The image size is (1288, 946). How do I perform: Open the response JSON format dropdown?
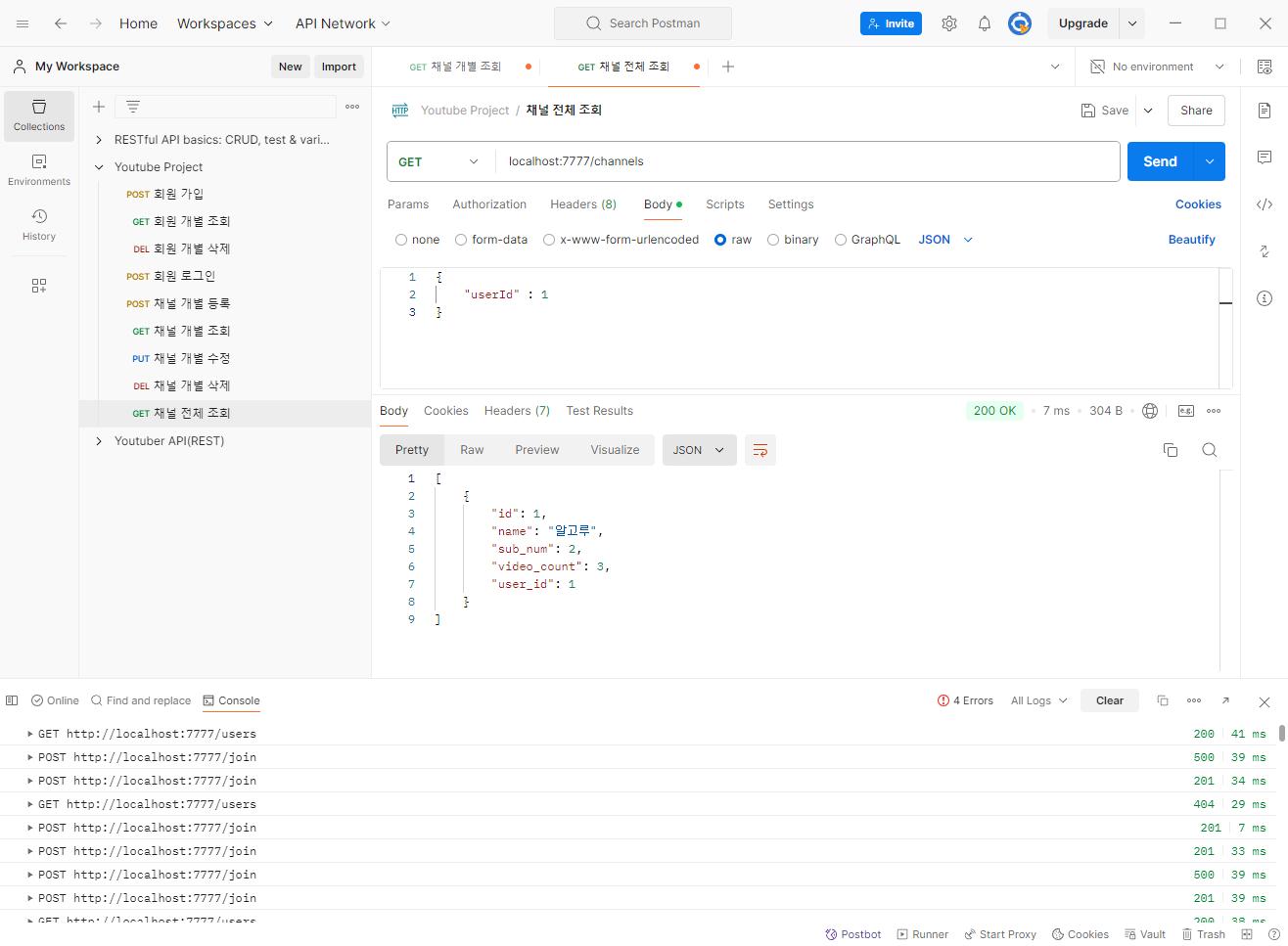click(700, 450)
